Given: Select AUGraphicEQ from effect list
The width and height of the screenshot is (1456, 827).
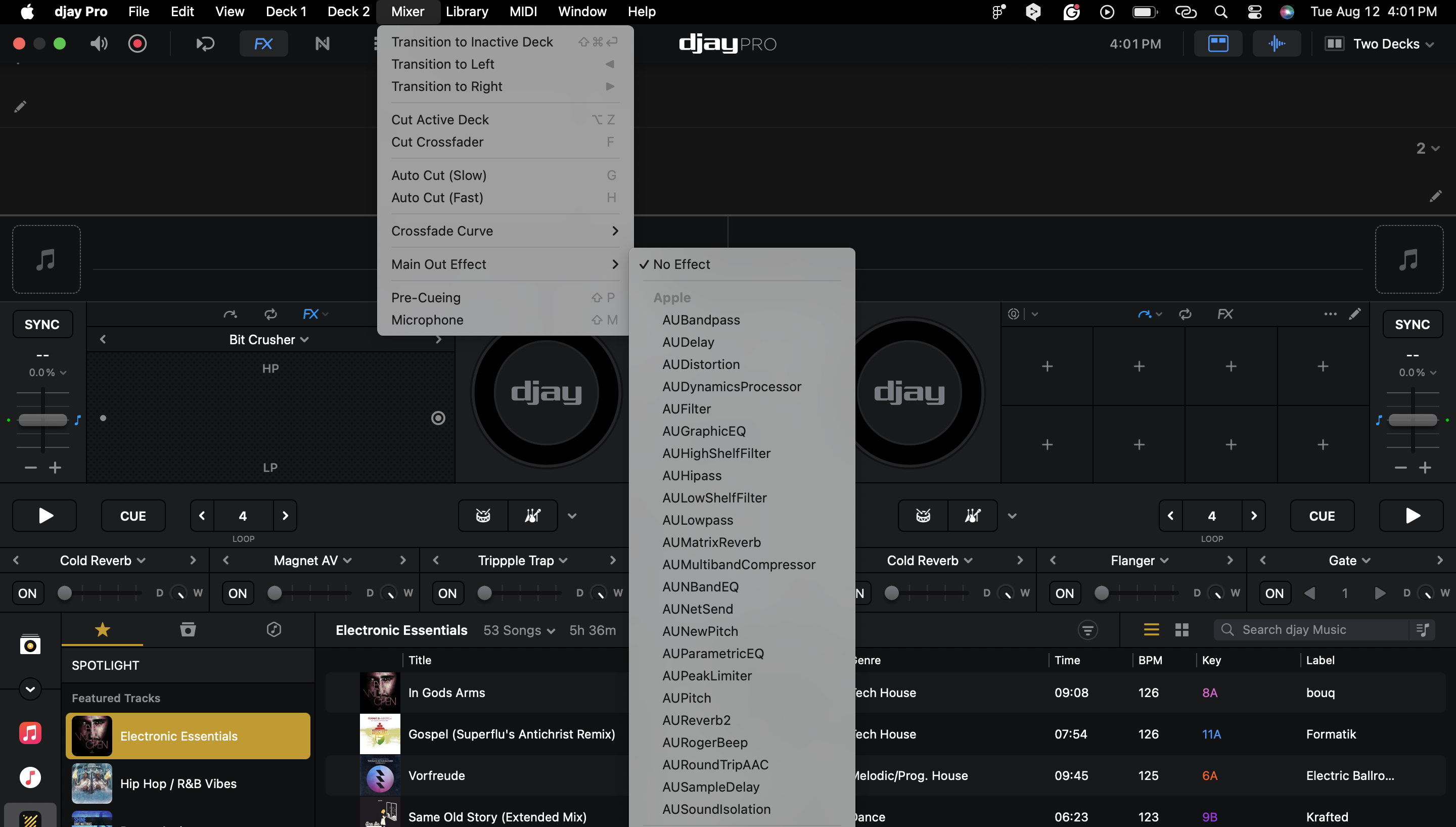Looking at the screenshot, I should pos(704,431).
